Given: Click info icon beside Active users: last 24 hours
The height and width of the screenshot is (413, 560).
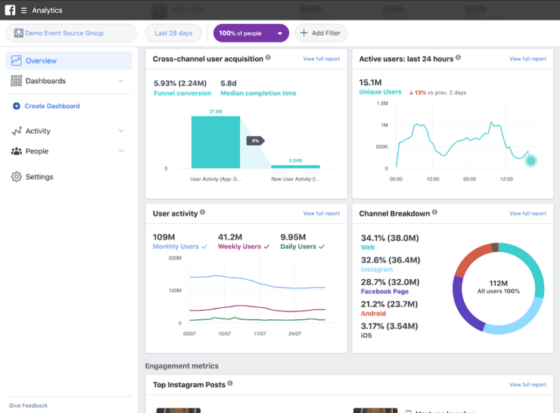Looking at the screenshot, I should pyautogui.click(x=458, y=57).
